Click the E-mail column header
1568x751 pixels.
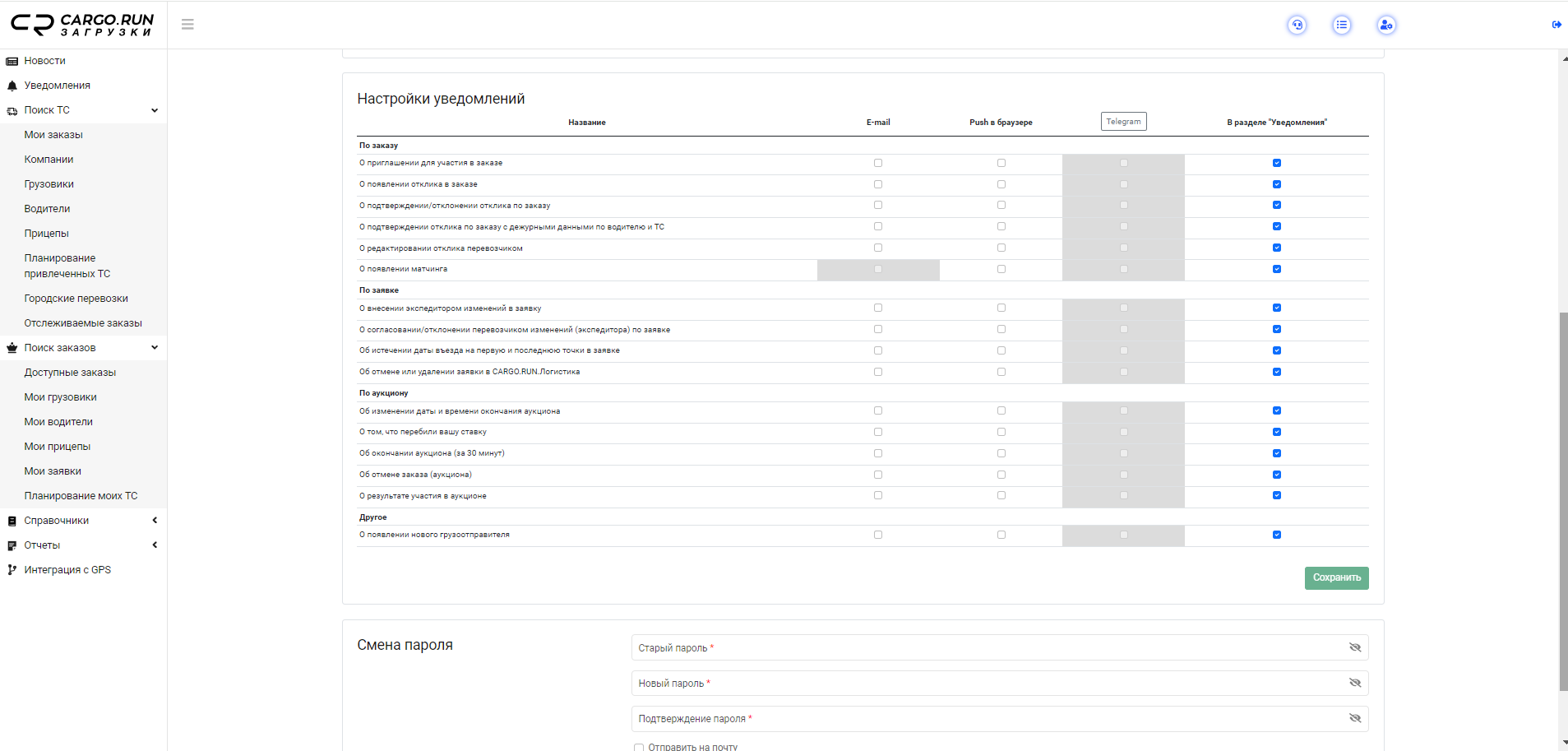click(878, 123)
